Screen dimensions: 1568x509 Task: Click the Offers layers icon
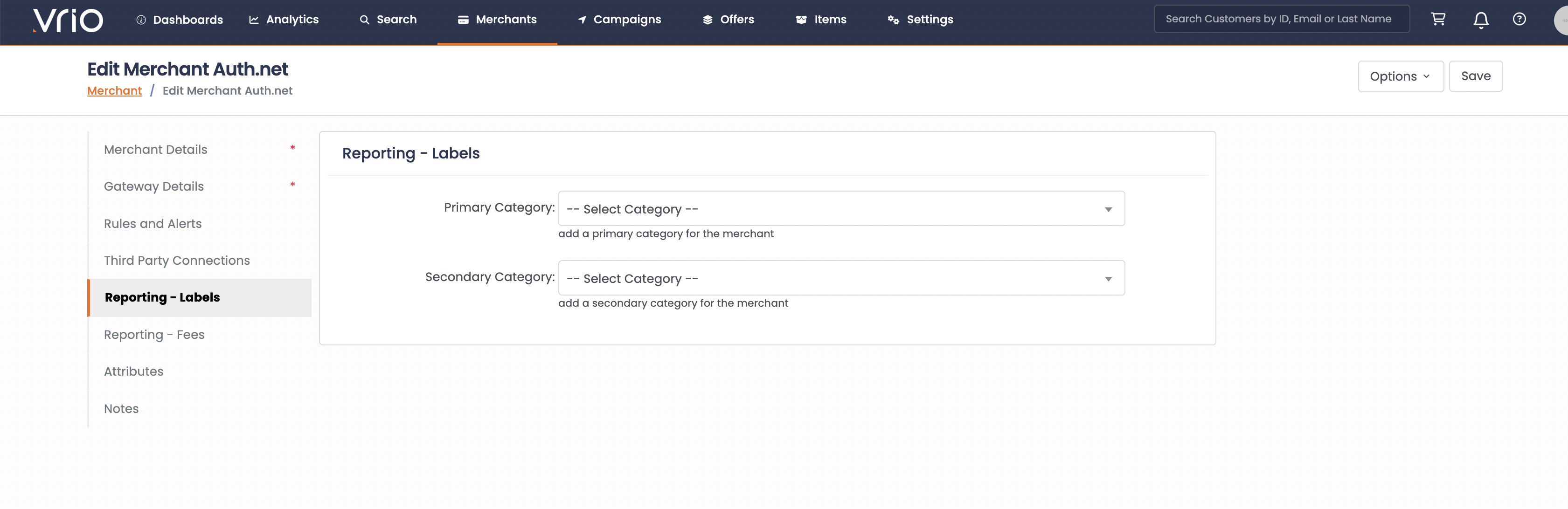tap(708, 20)
